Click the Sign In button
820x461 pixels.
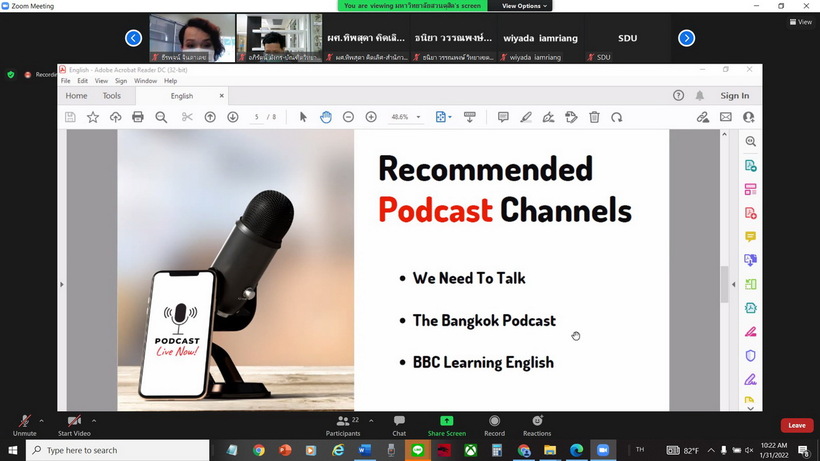coord(734,96)
